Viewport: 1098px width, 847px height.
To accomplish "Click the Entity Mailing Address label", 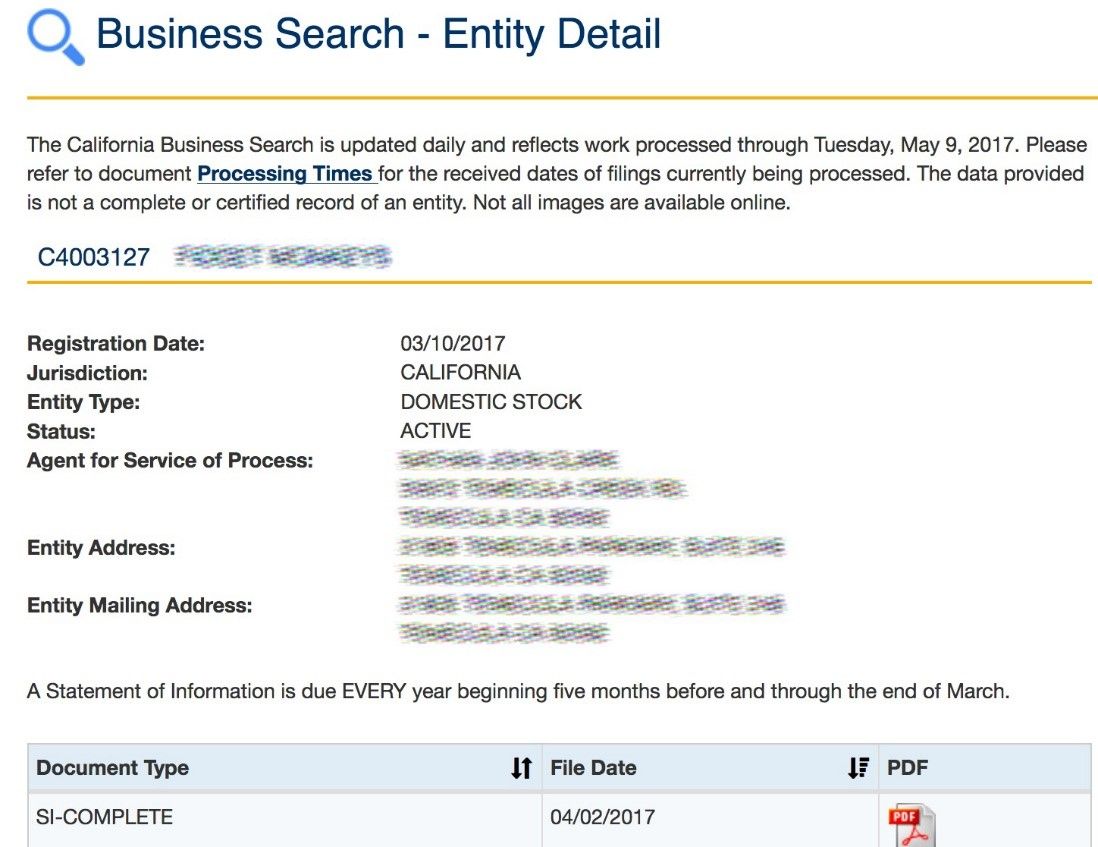I will (x=140, y=605).
